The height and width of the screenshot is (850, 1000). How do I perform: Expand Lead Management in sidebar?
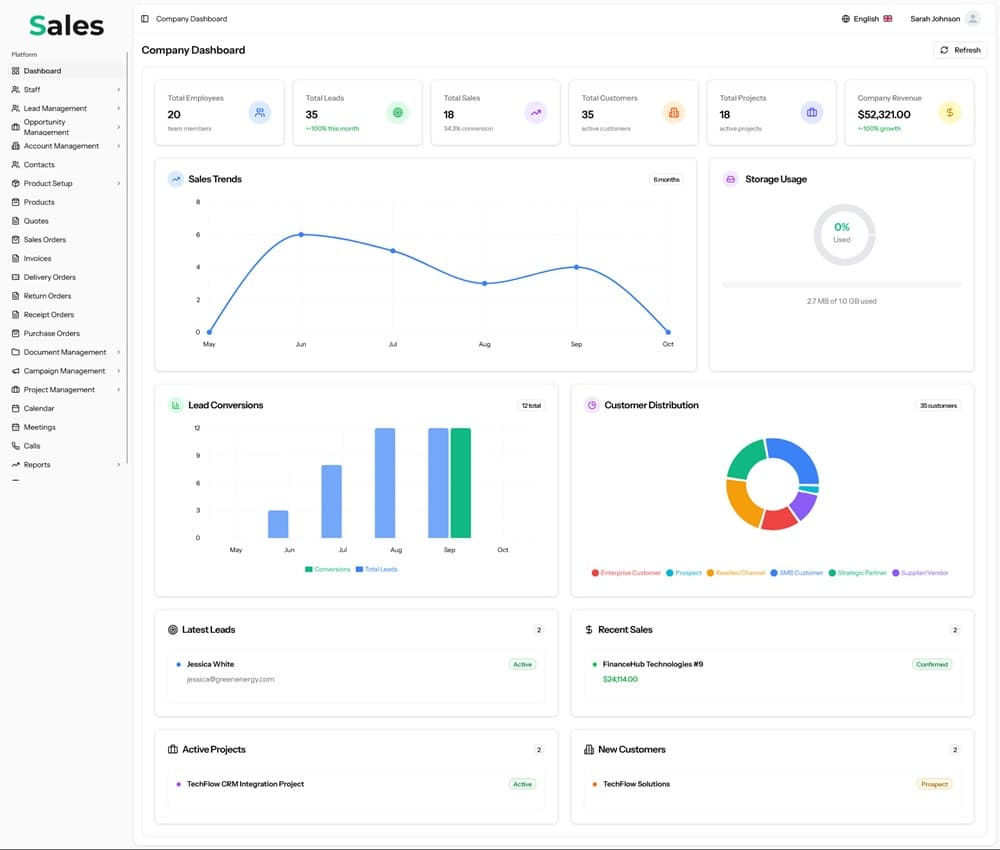(118, 108)
